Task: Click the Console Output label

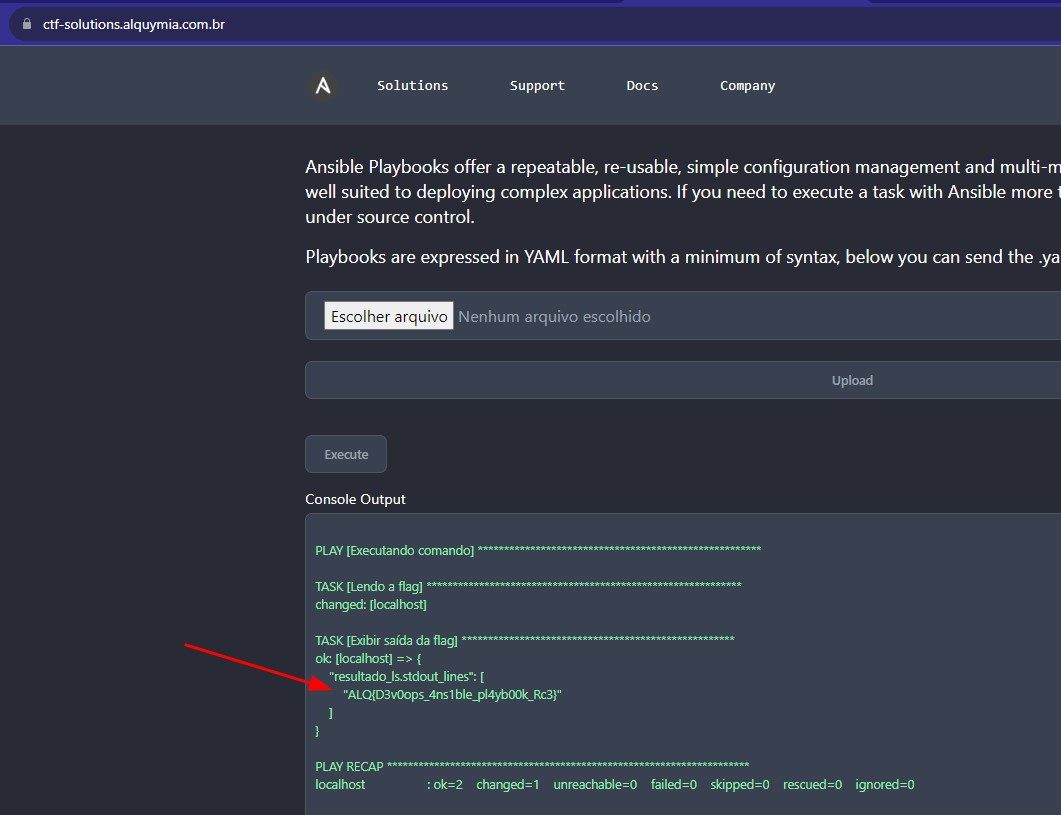Action: (355, 499)
